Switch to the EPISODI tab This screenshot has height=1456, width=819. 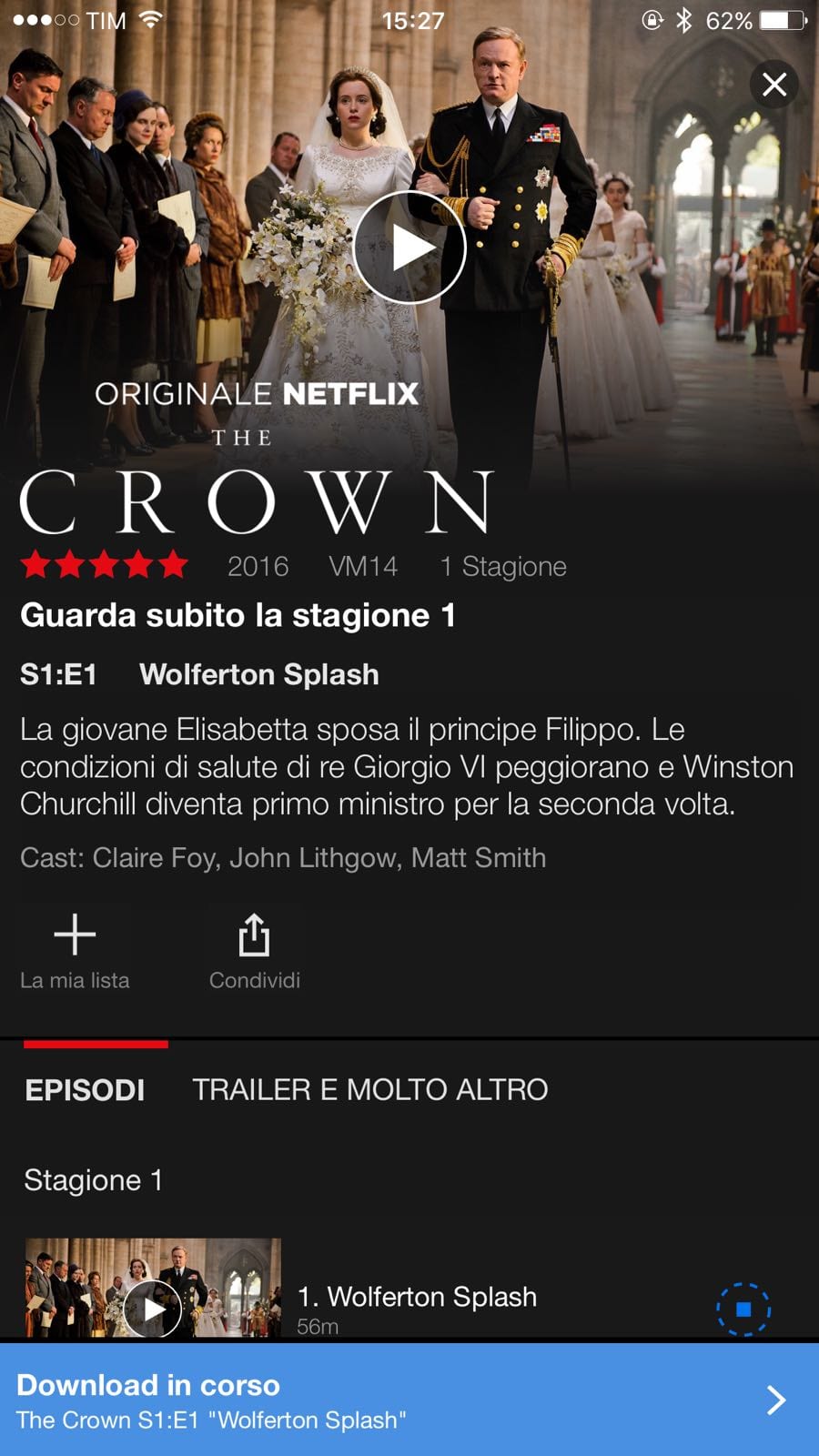pos(85,1089)
